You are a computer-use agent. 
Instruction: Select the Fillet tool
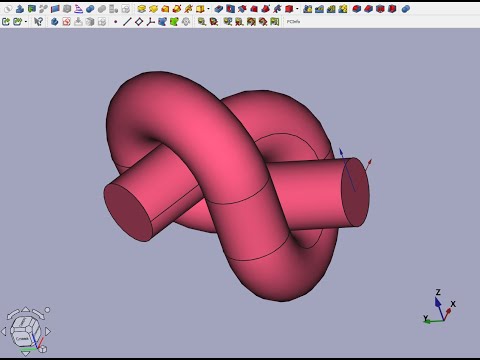tap(357, 9)
